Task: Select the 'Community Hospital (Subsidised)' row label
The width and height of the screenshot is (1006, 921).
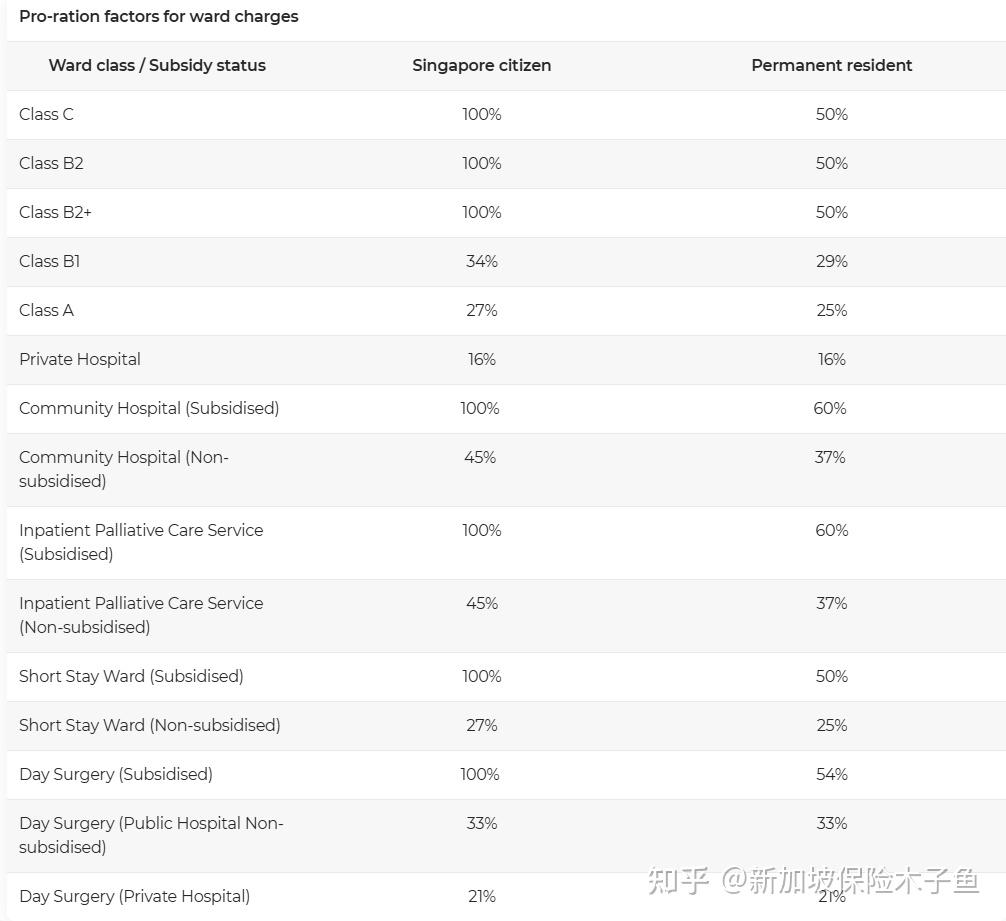Action: 149,408
